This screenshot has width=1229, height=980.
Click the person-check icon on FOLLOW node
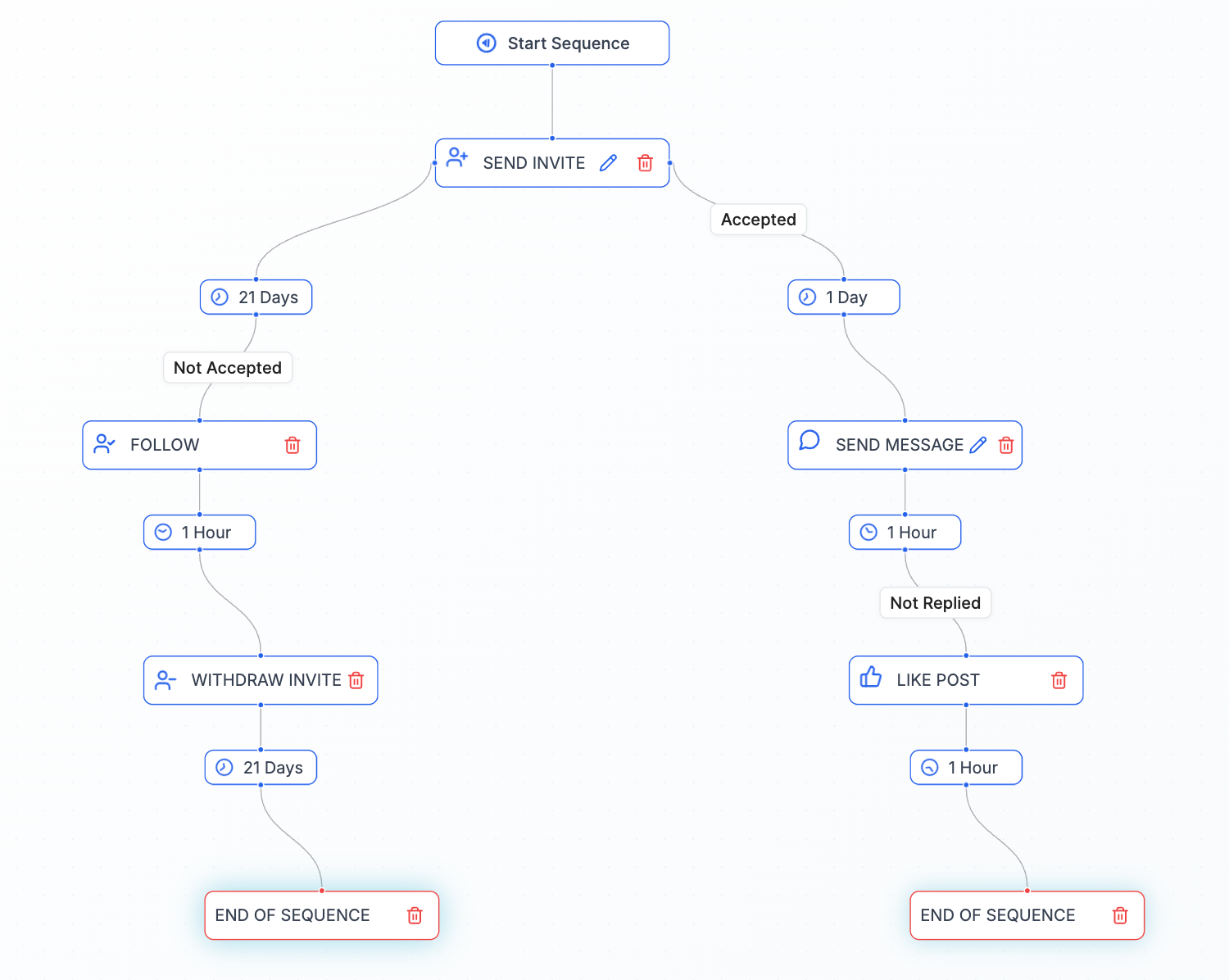[x=104, y=444]
